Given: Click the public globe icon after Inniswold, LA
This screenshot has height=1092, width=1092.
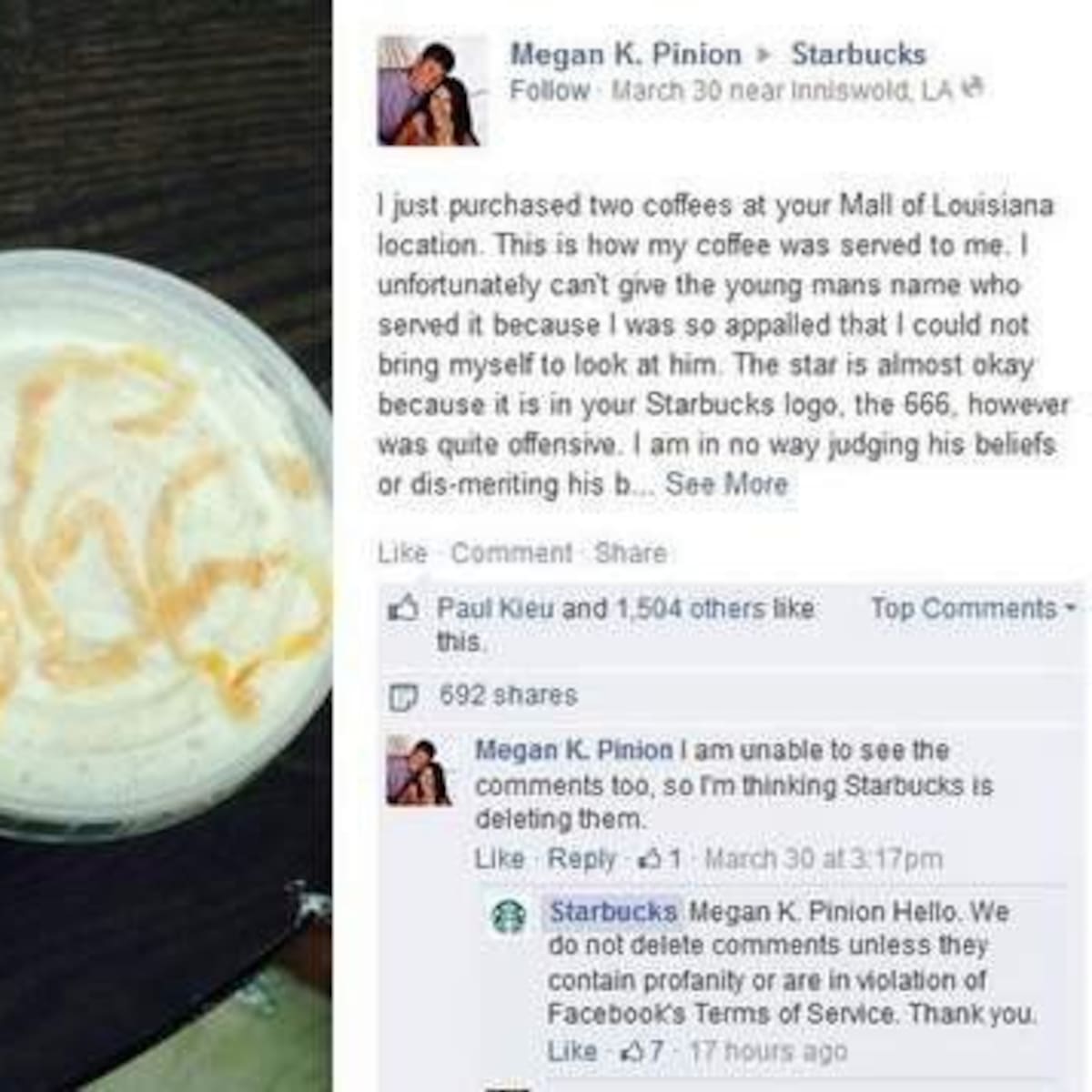Looking at the screenshot, I should (x=973, y=89).
